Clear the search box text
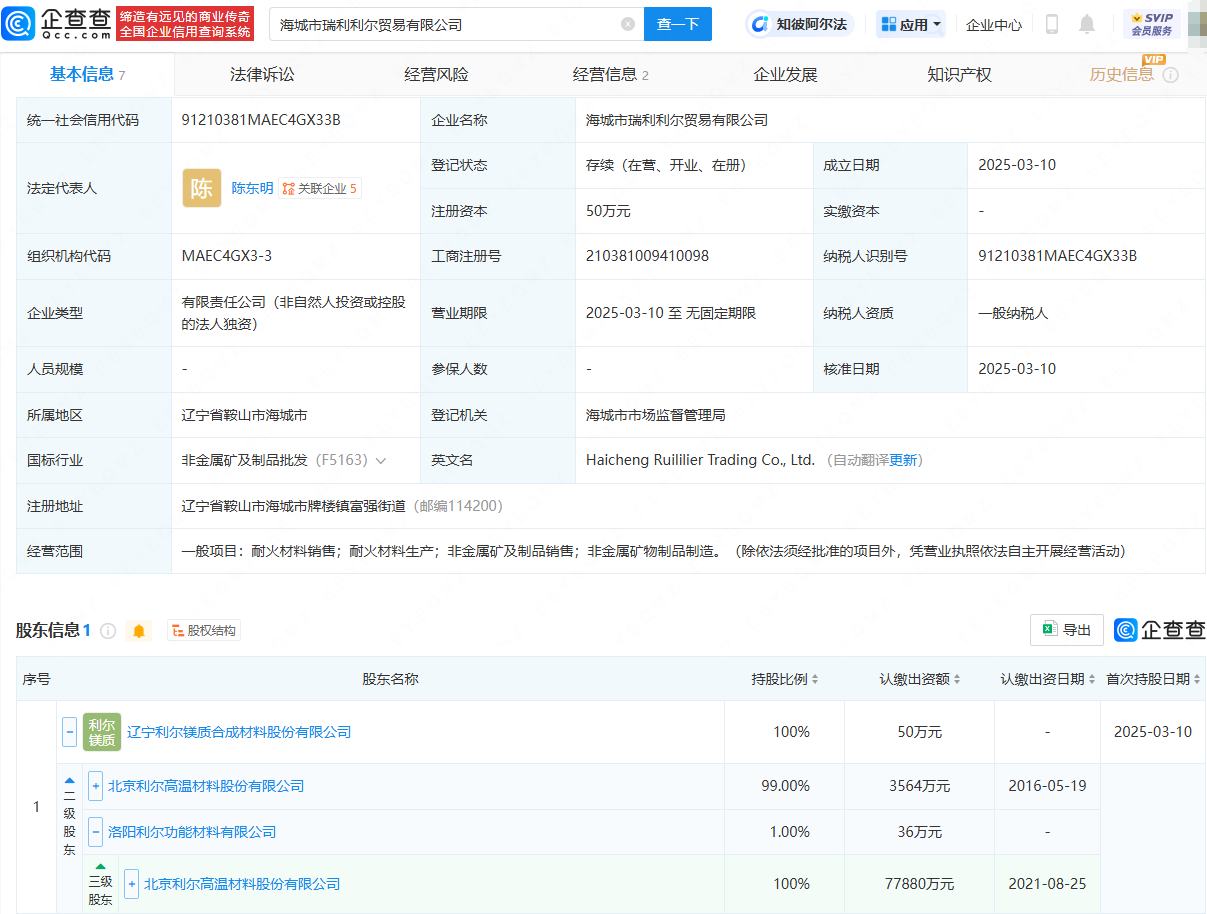Screen dimensions: 1207x914 [627, 24]
